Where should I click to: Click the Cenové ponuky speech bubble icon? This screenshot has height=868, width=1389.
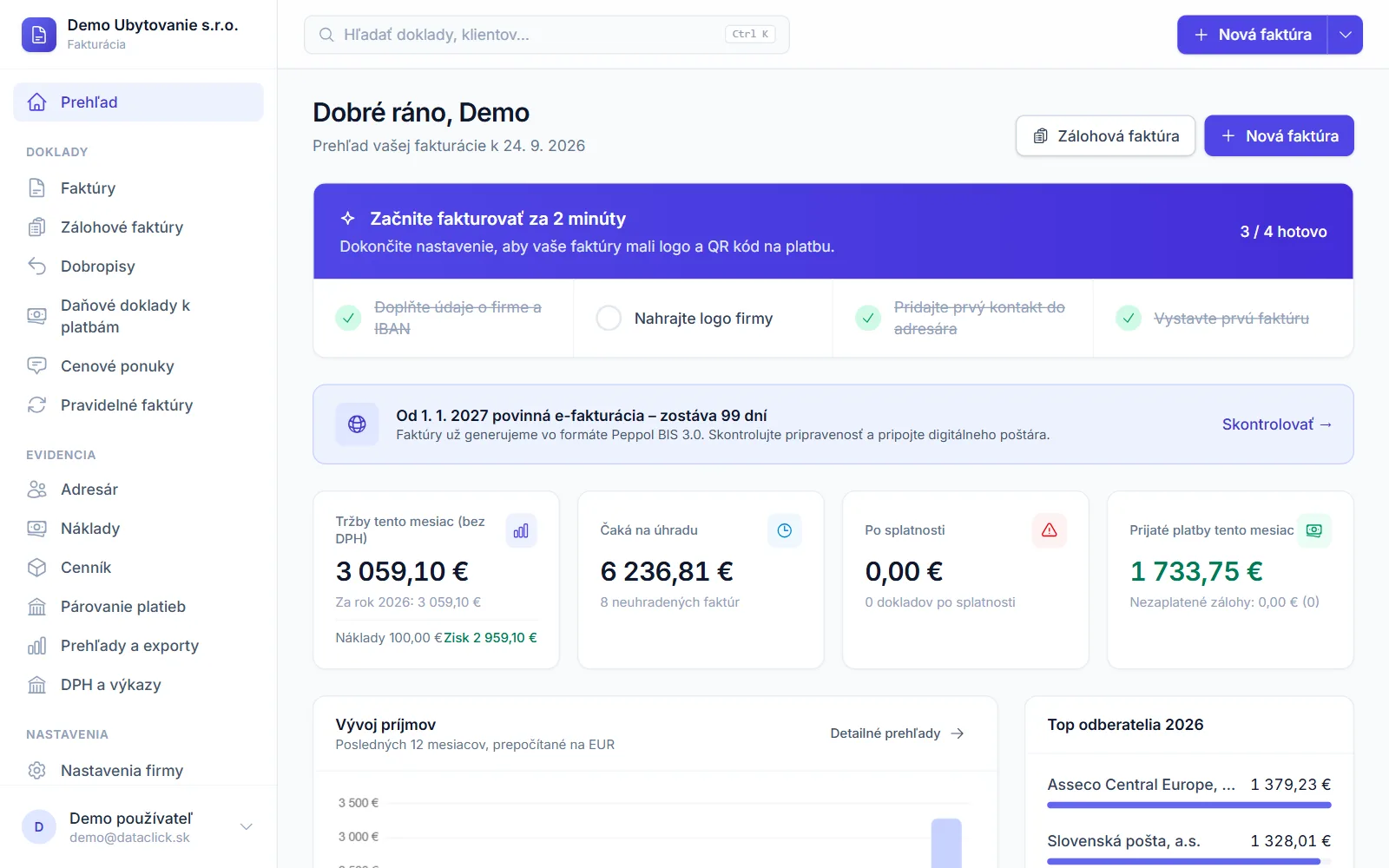(x=36, y=366)
